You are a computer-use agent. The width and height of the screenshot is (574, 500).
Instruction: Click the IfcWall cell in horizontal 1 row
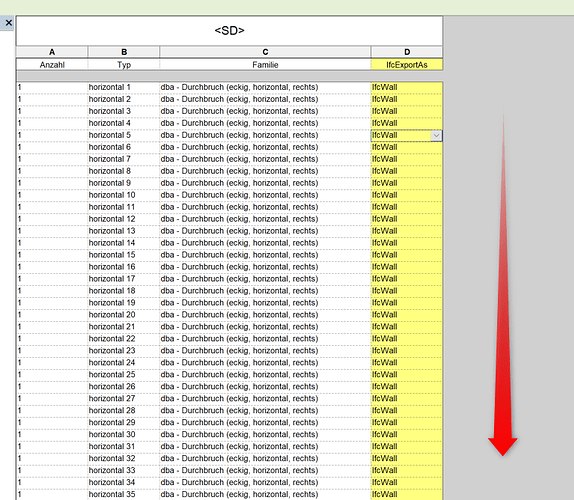[407, 87]
